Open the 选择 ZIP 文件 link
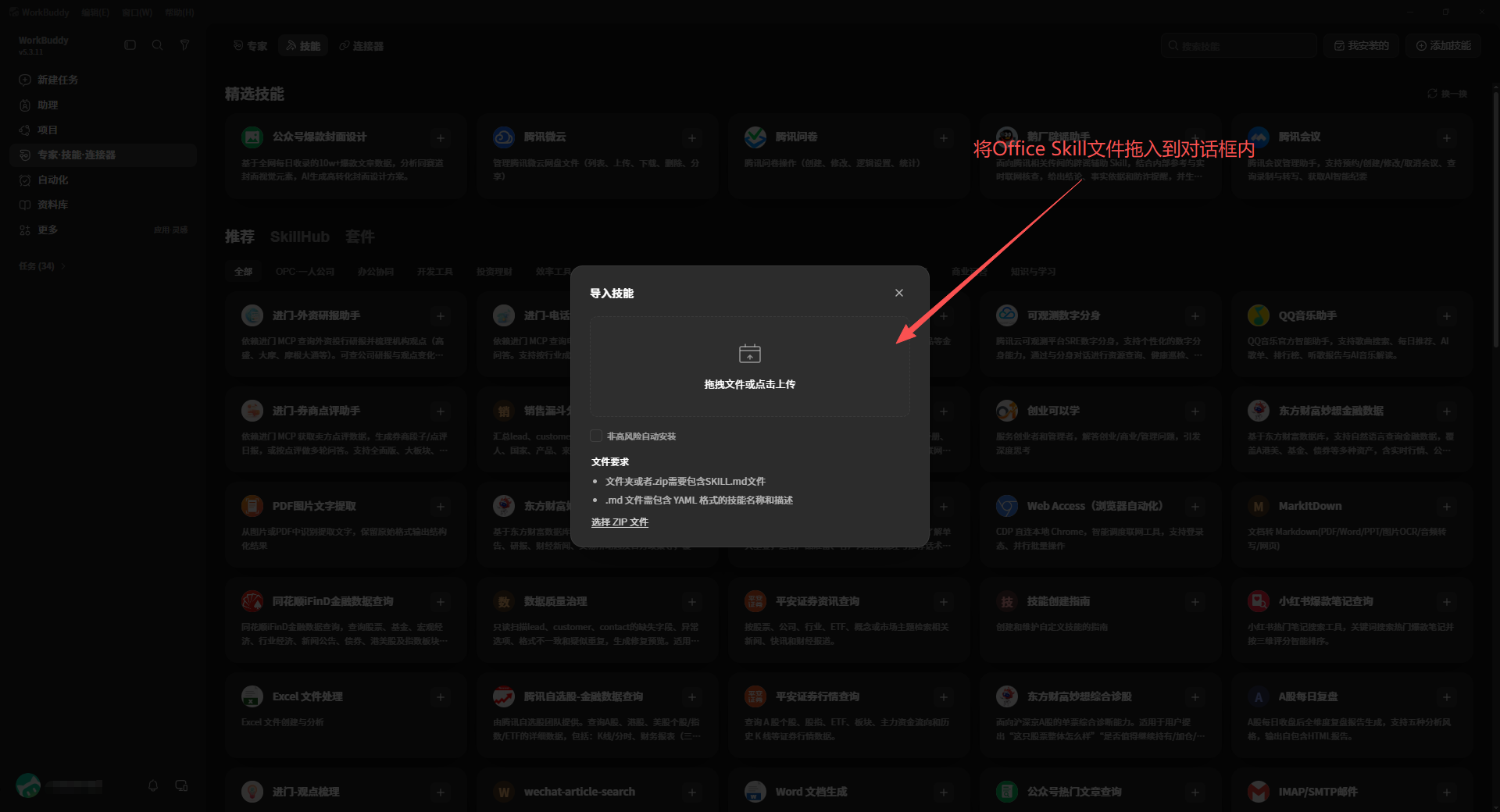The height and width of the screenshot is (812, 1500). [x=620, y=522]
